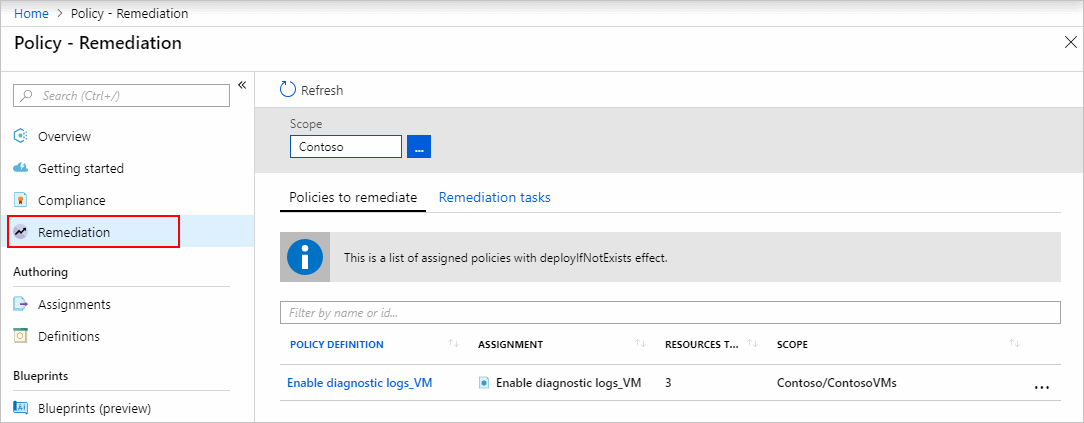Open the Enable diagnostic logs_VM policy link
The height and width of the screenshot is (423, 1084).
click(x=359, y=382)
